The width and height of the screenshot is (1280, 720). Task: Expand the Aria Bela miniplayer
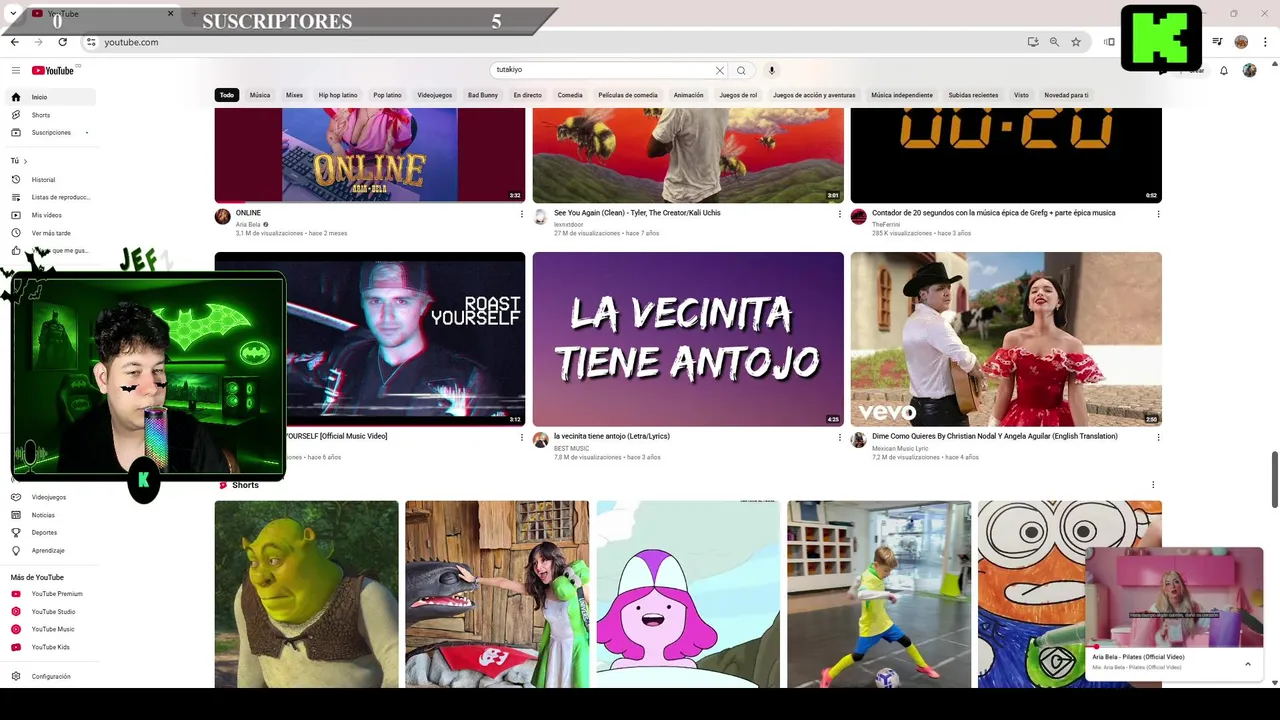coord(1247,663)
